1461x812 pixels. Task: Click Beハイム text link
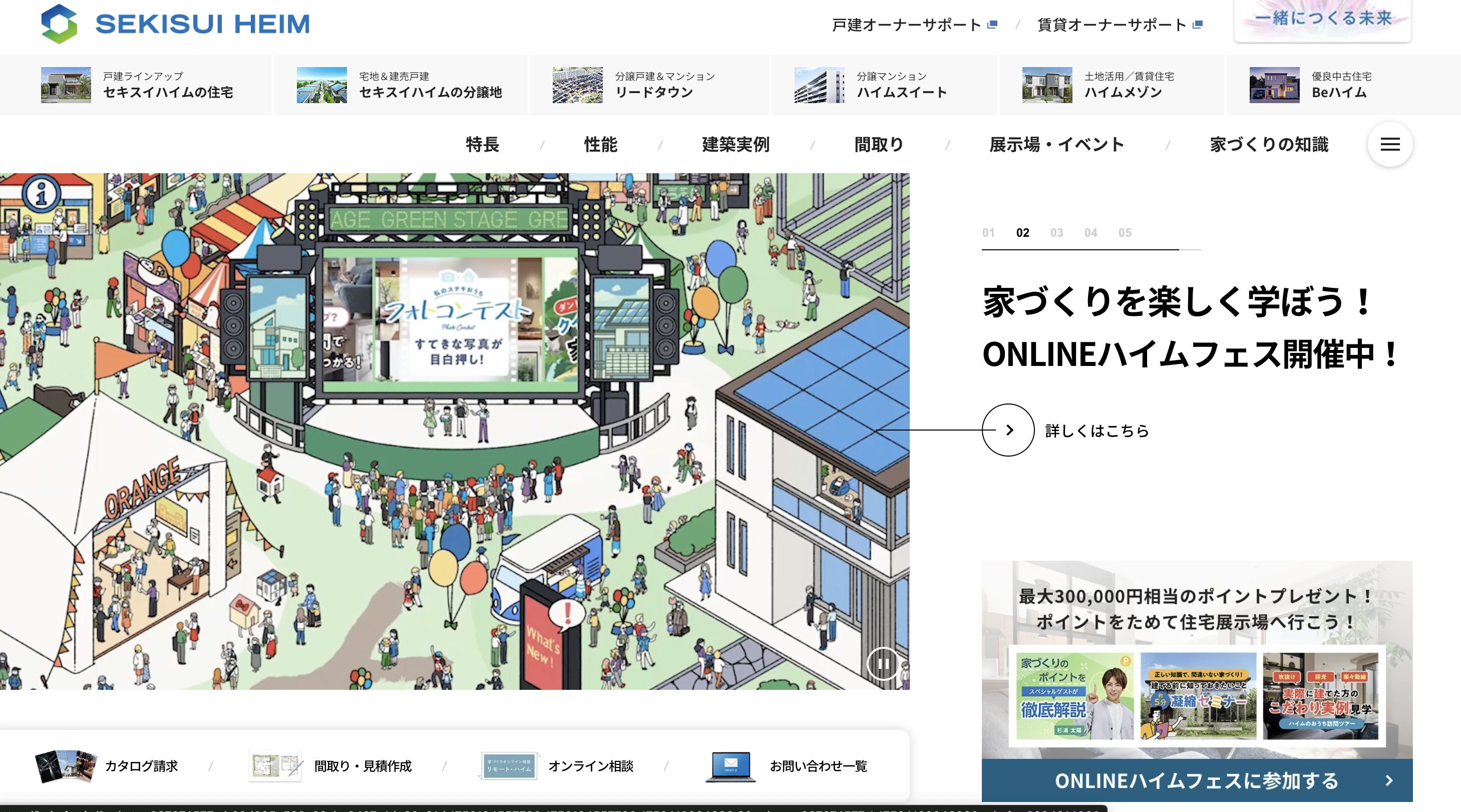(x=1339, y=93)
